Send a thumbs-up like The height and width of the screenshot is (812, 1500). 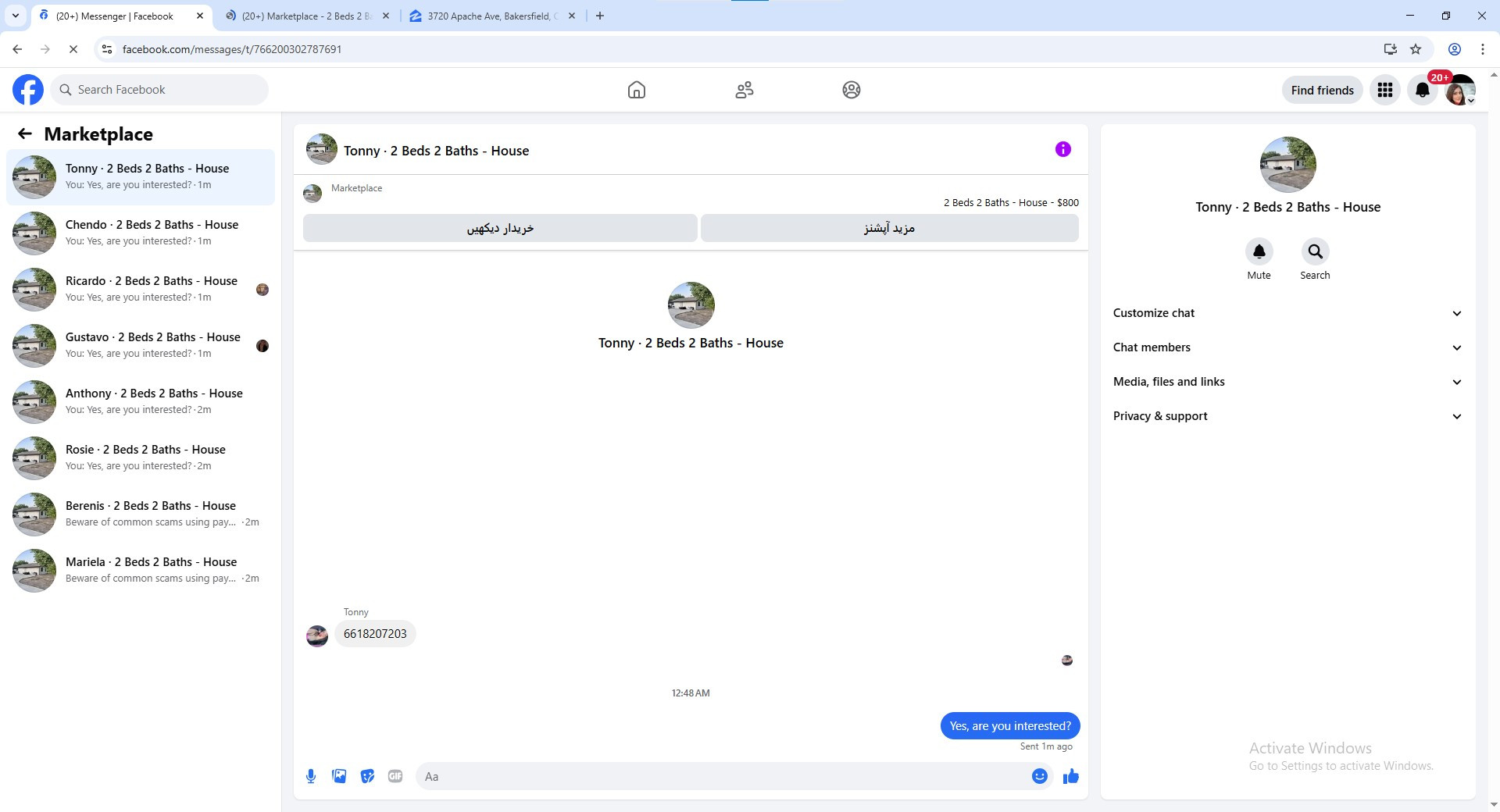[1071, 776]
